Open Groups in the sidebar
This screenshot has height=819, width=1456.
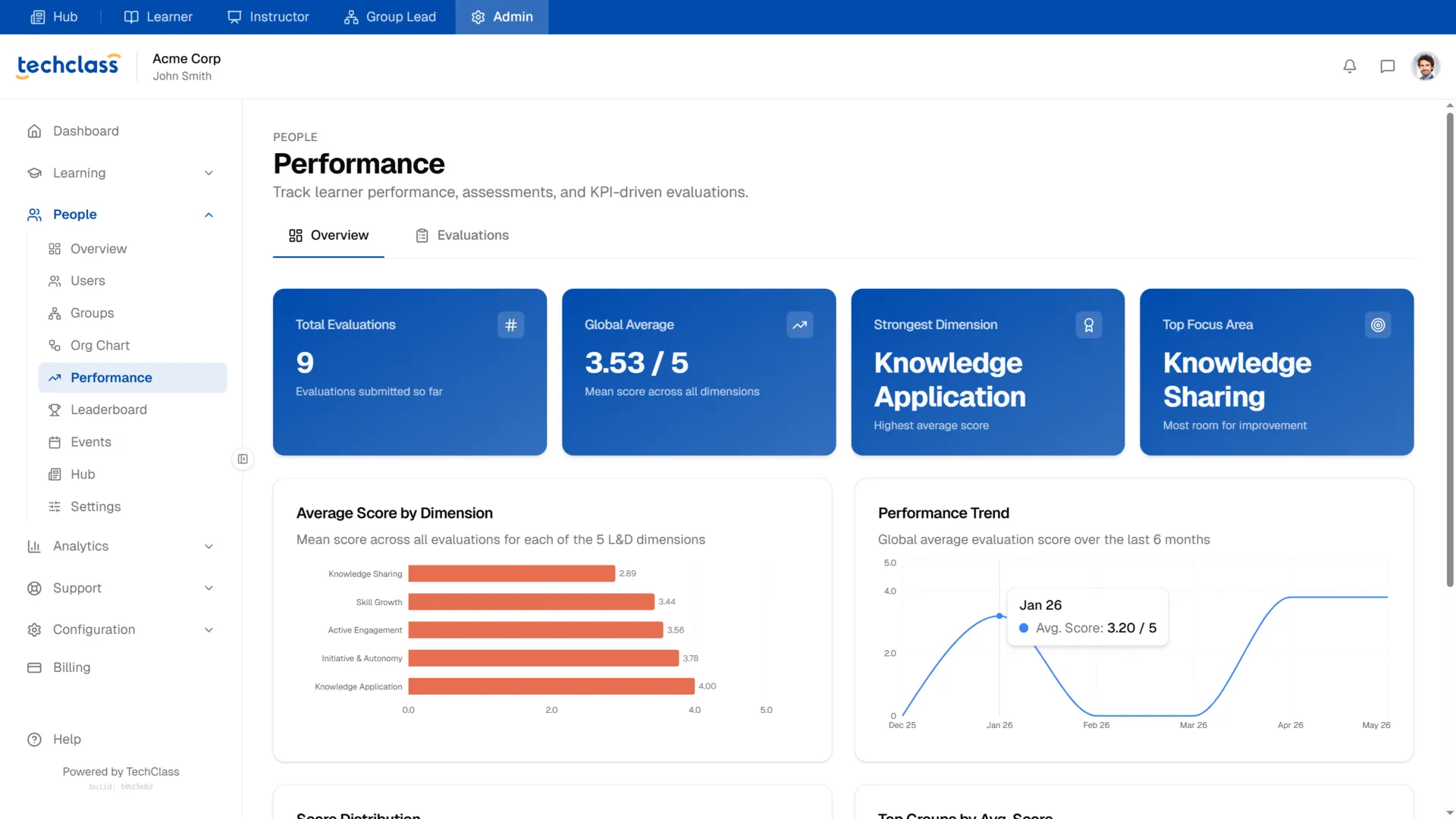[132, 313]
